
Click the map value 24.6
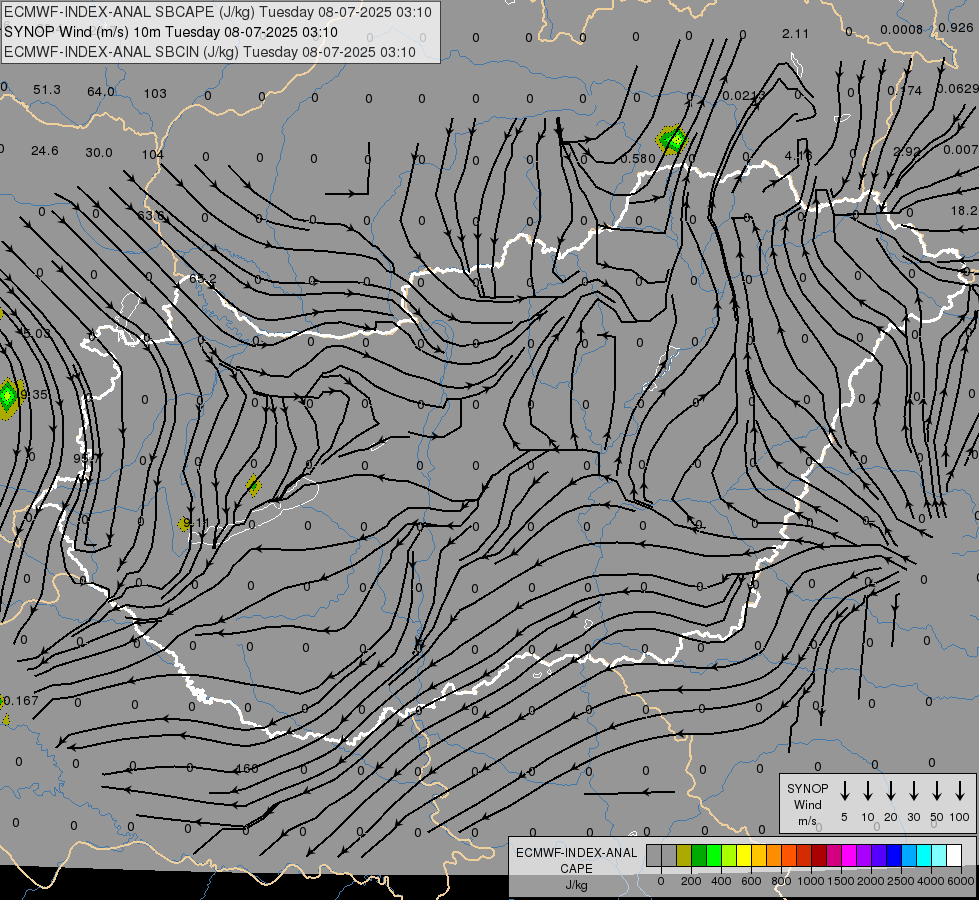pyautogui.click(x=44, y=151)
